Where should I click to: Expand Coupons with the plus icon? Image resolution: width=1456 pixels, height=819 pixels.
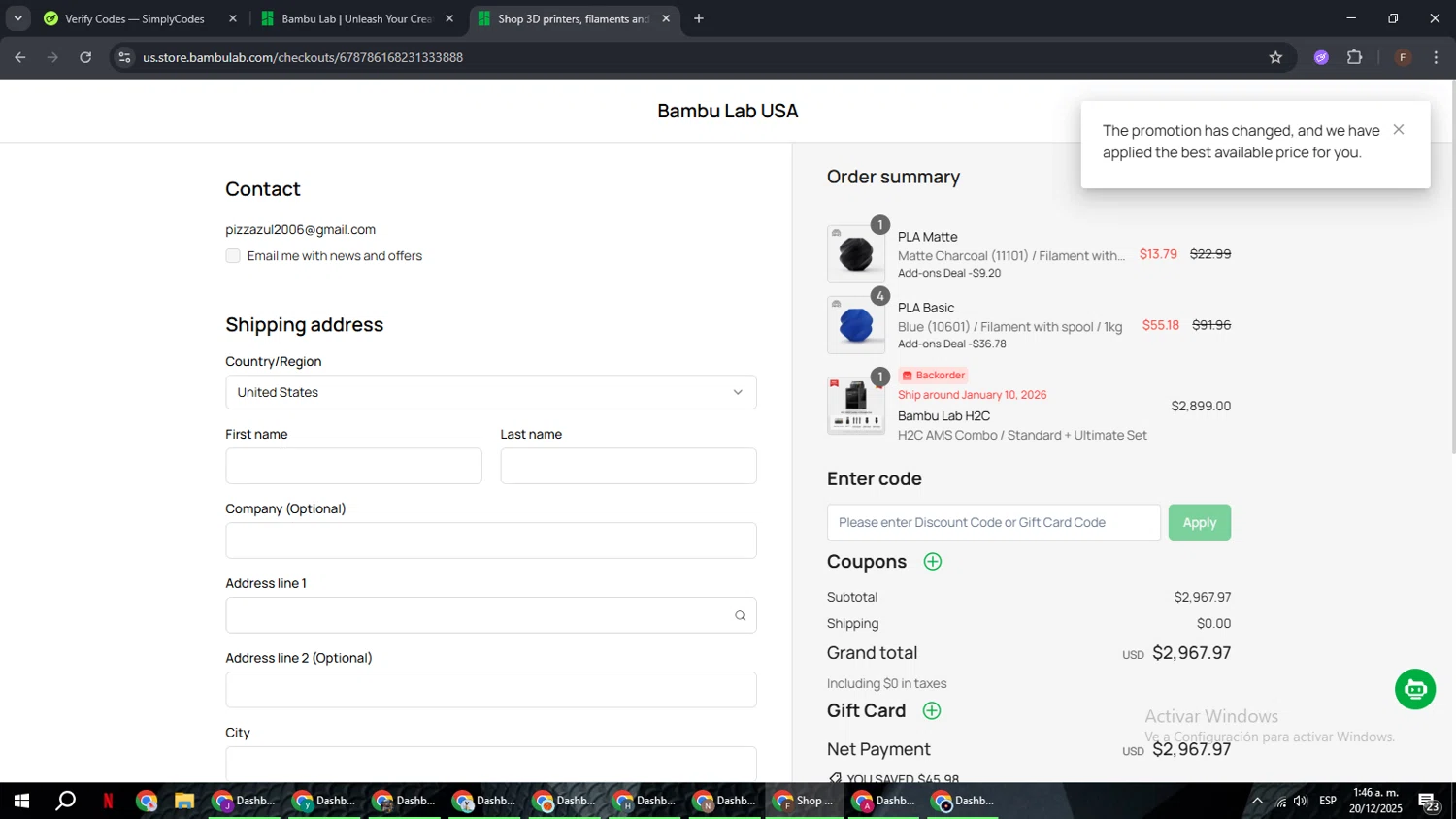pyautogui.click(x=932, y=562)
